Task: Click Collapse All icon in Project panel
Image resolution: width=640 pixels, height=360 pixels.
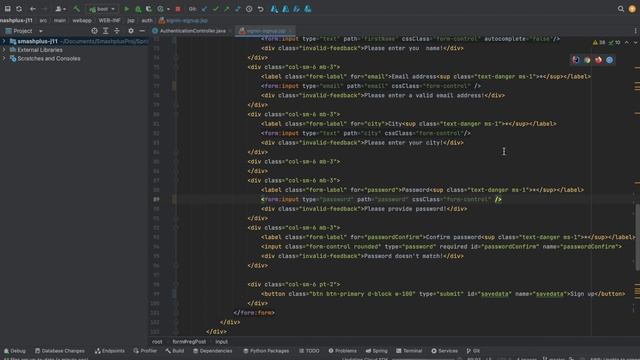Action: click(x=117, y=31)
